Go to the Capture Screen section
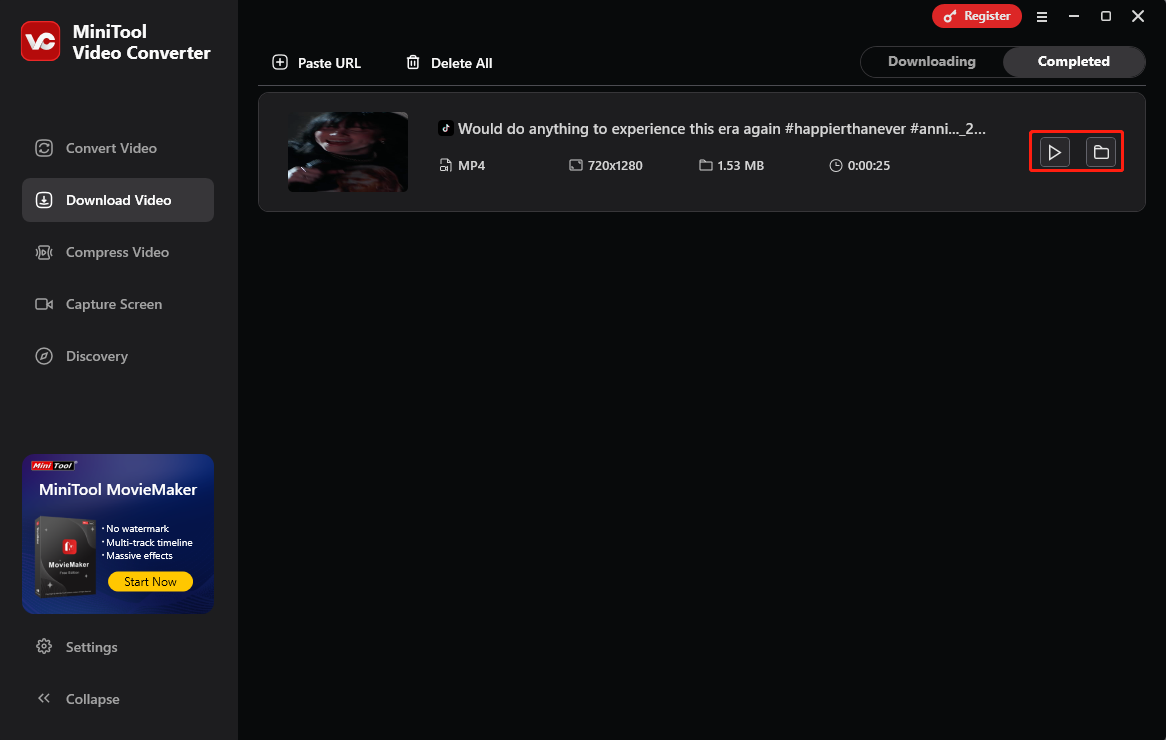 tap(117, 304)
